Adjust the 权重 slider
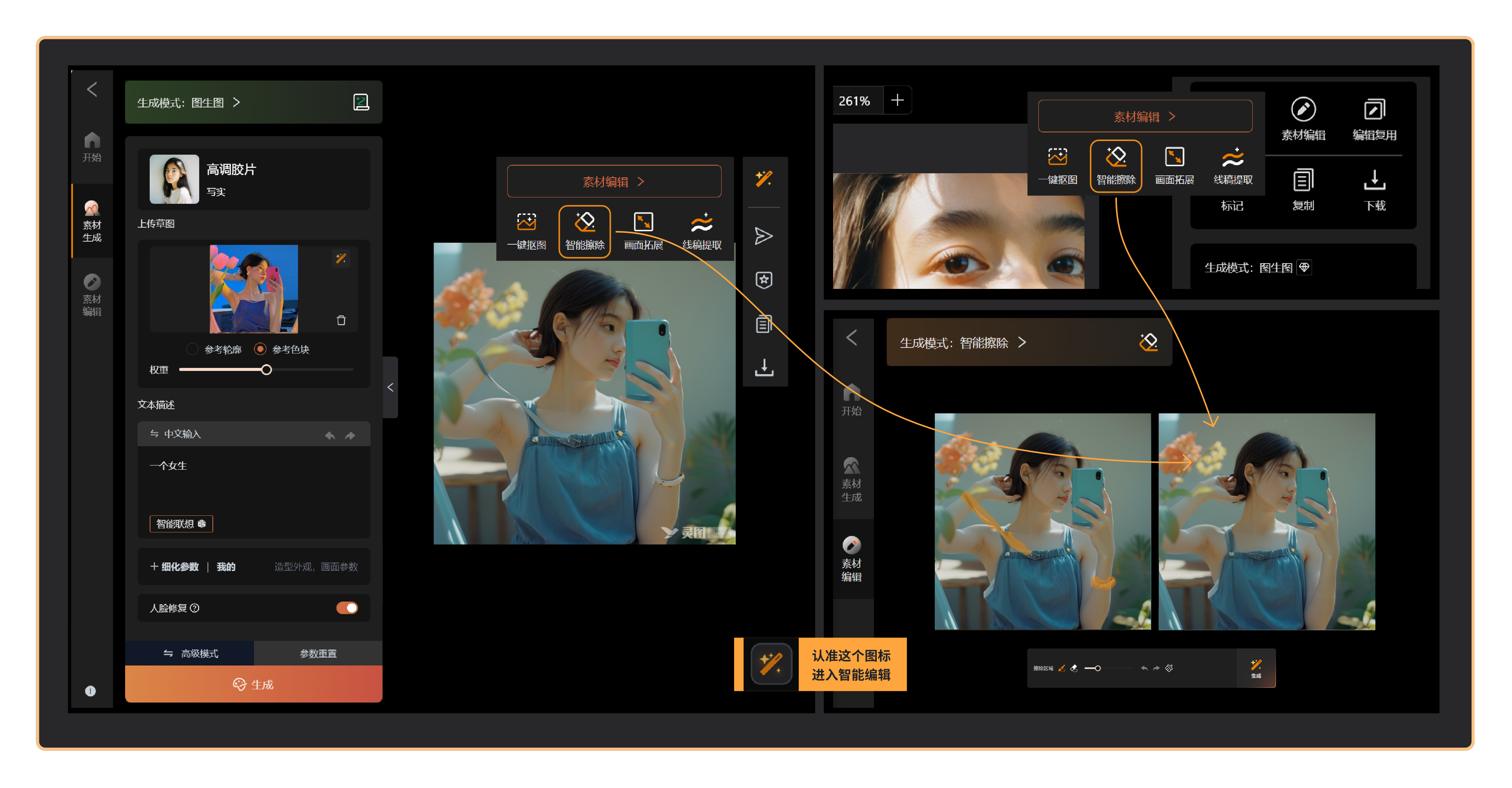The height and width of the screenshot is (788, 1512). (x=266, y=369)
